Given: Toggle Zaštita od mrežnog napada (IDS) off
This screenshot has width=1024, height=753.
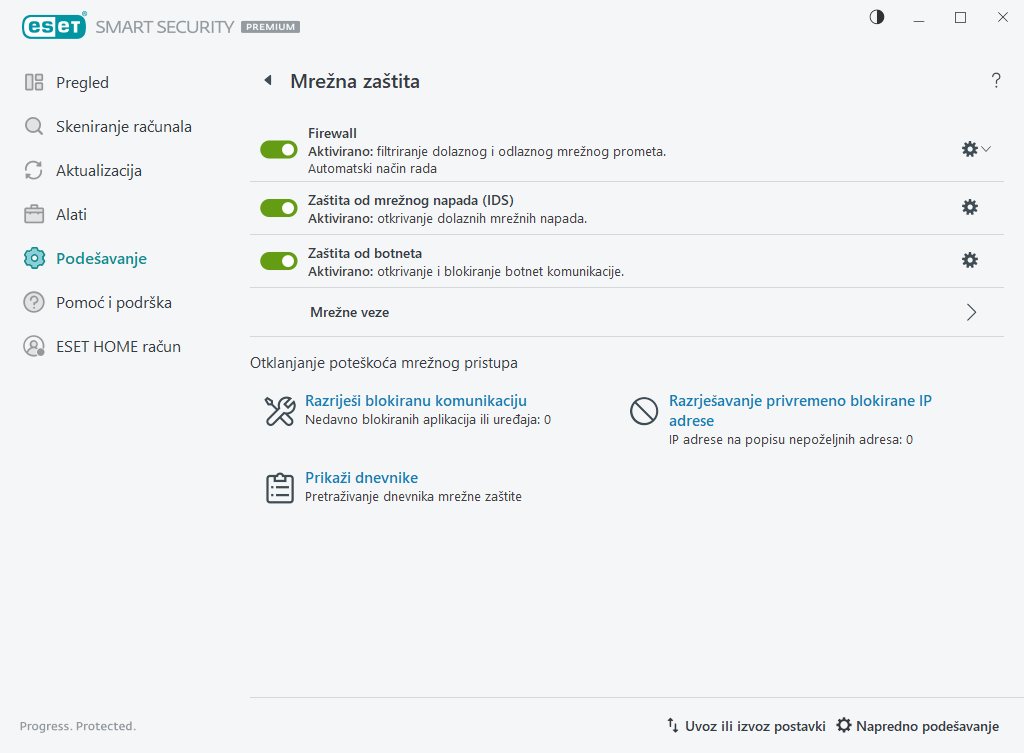Looking at the screenshot, I should pos(279,208).
